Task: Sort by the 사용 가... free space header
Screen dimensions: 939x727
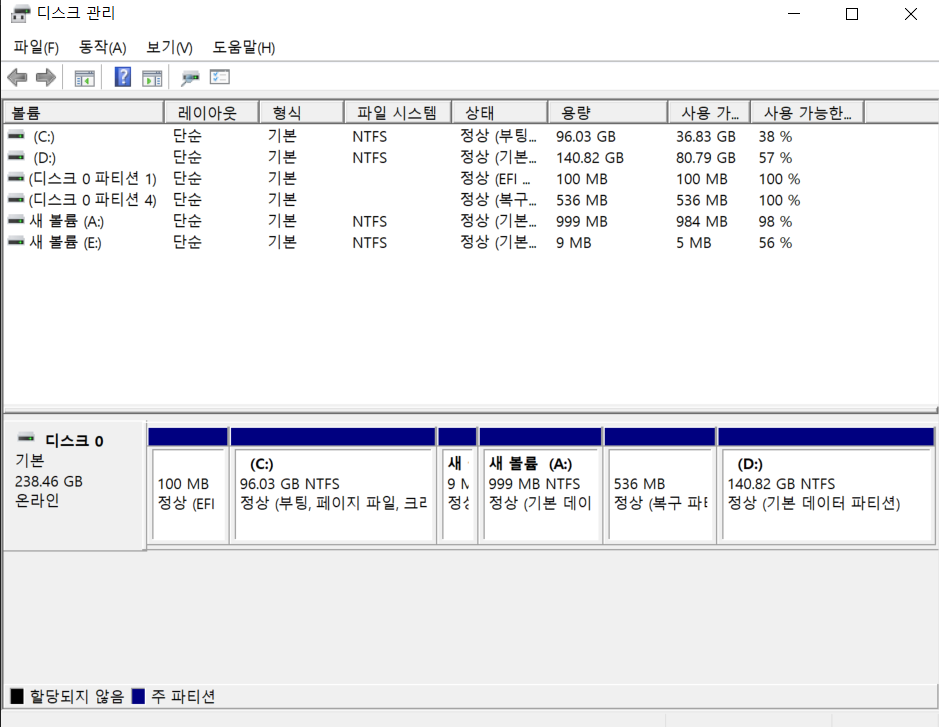Action: coord(709,112)
